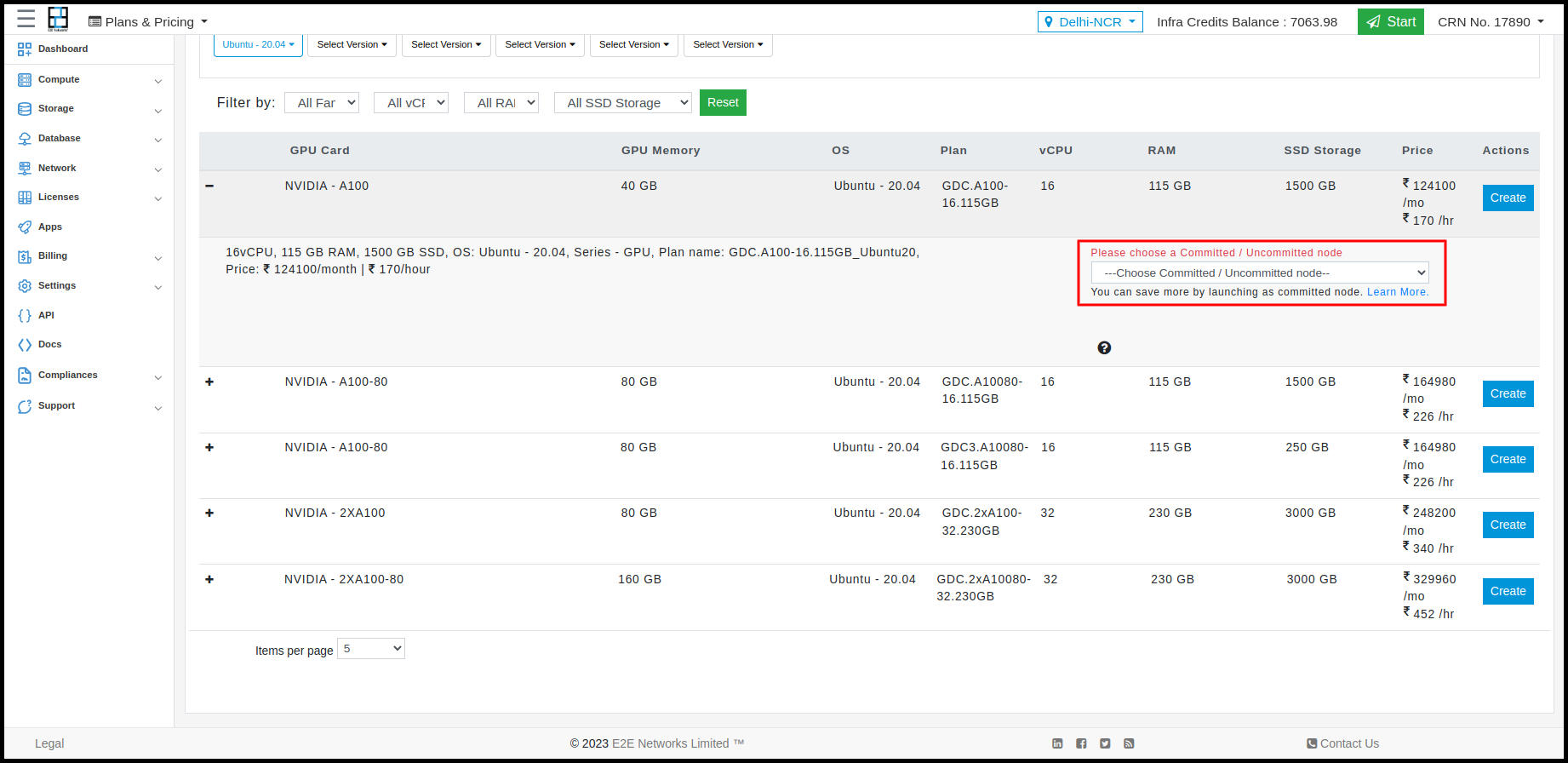Click the SSD Storage column header

1322,151
